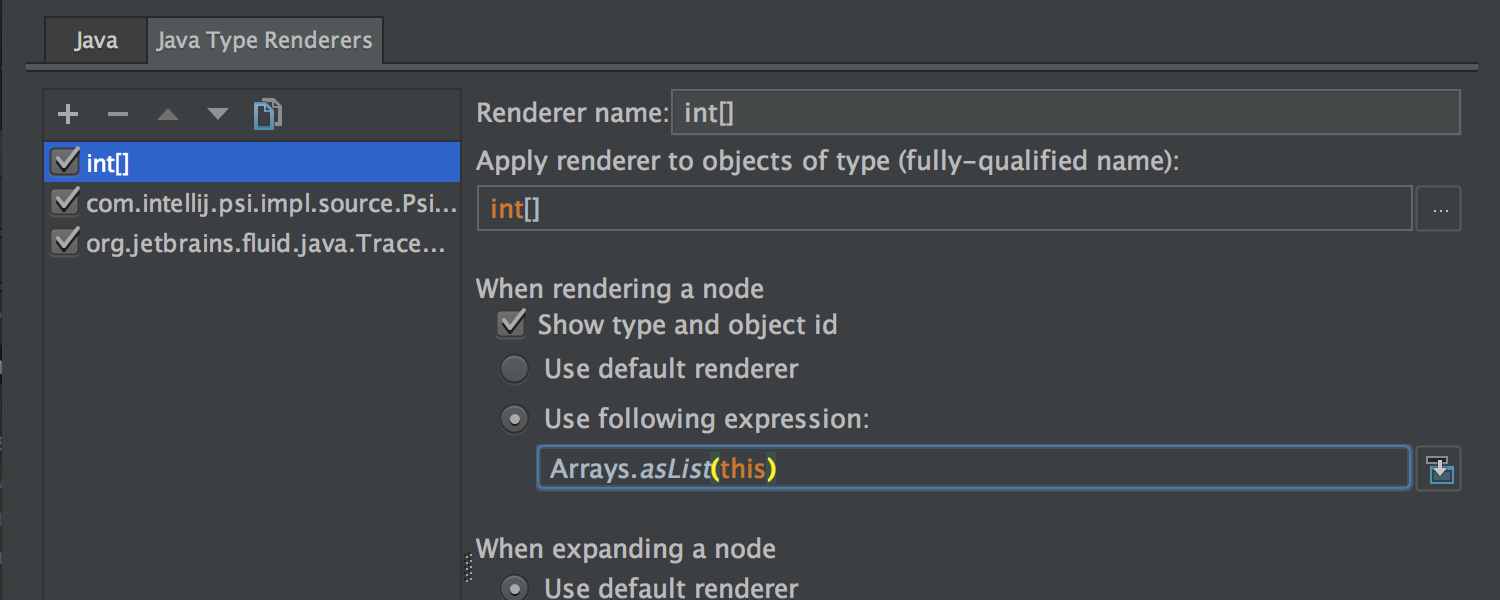Select Use default renderer for rendering nodes

(514, 368)
